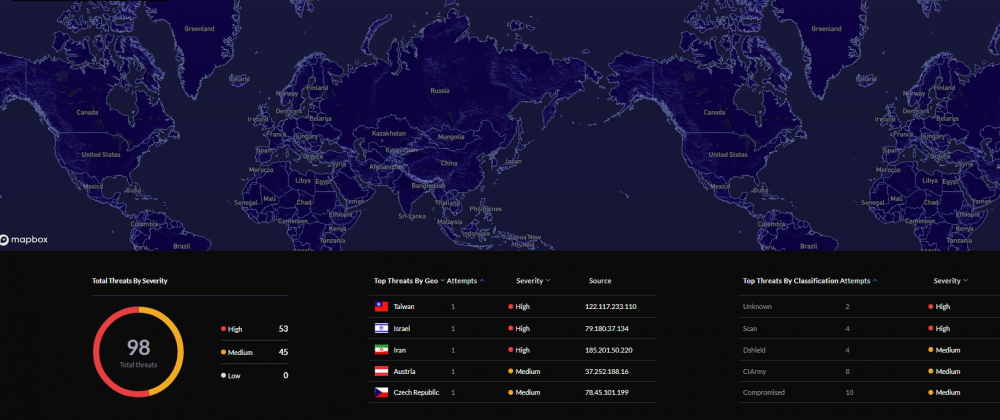The height and width of the screenshot is (420, 1000).
Task: Click the Source column header
Action: tap(600, 281)
